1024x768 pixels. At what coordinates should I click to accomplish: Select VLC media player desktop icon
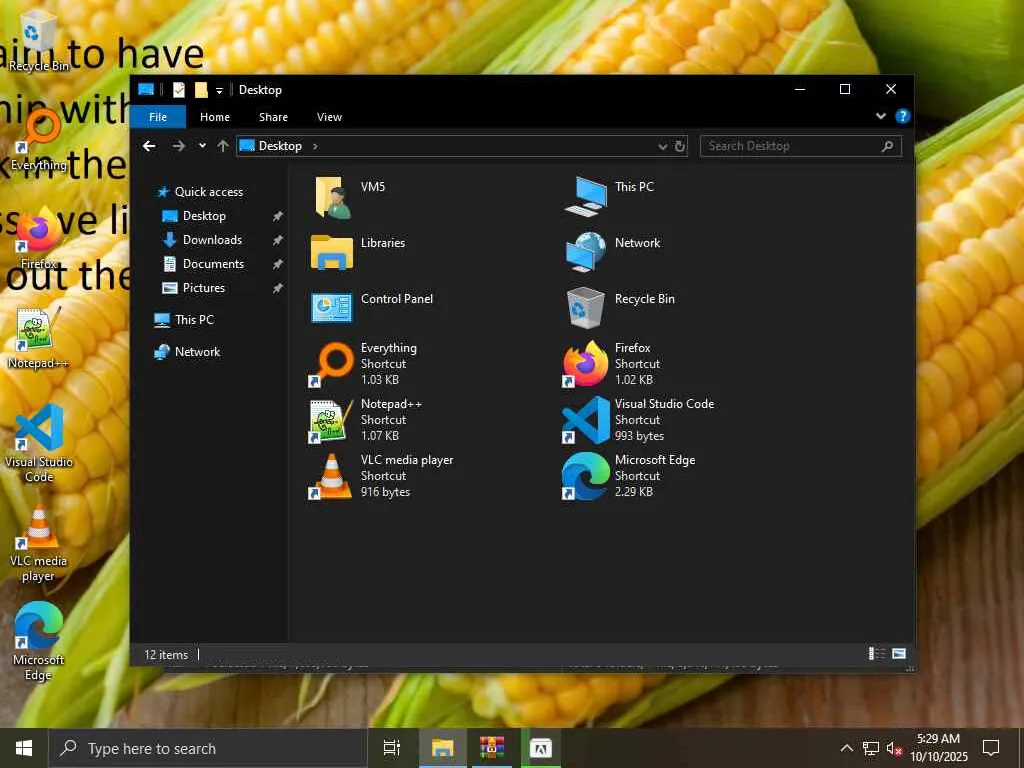(39, 543)
